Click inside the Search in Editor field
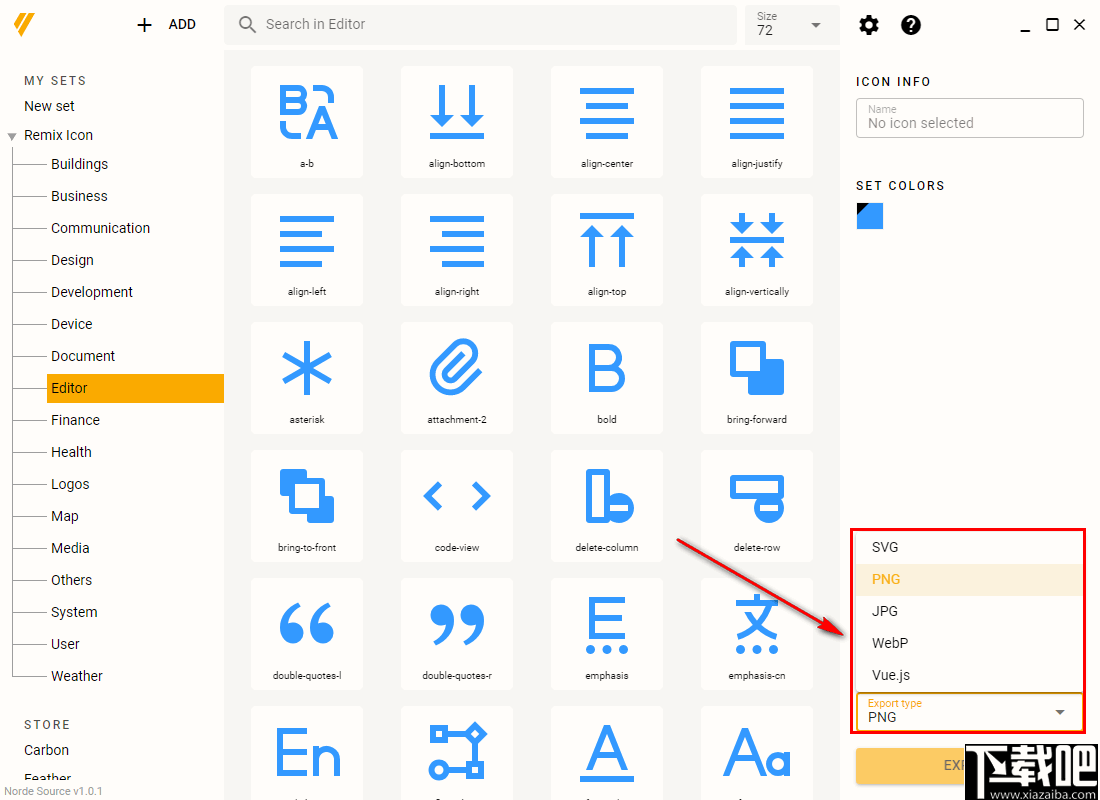This screenshot has width=1100, height=800. click(480, 24)
